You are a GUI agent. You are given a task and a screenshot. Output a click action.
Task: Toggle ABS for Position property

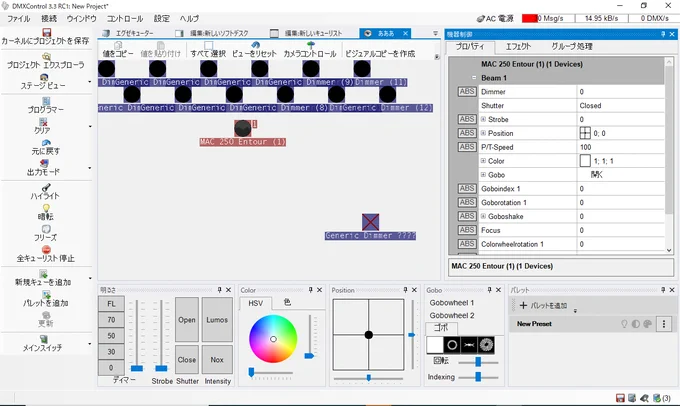coord(467,133)
